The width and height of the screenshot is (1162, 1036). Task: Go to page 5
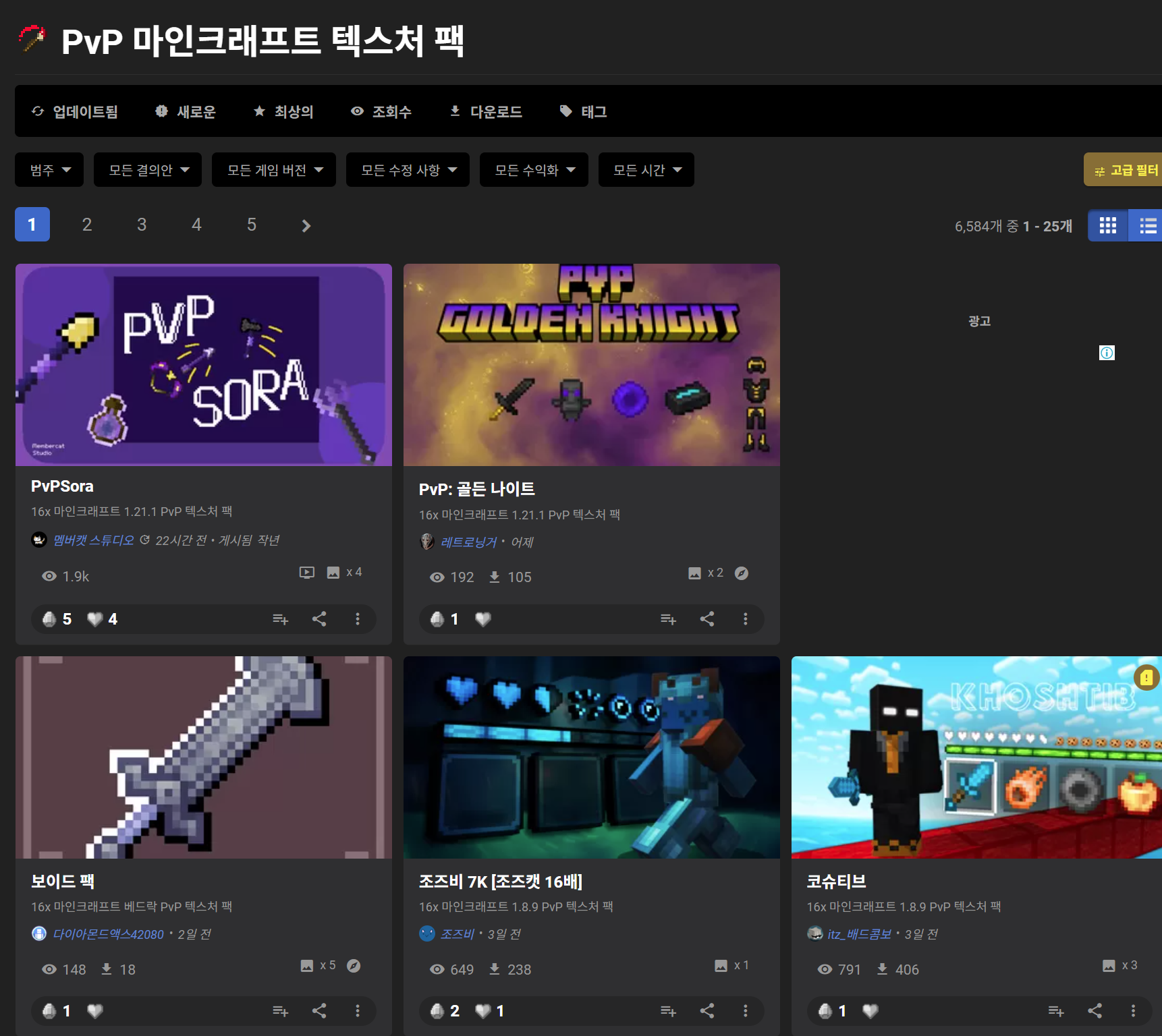coord(252,225)
